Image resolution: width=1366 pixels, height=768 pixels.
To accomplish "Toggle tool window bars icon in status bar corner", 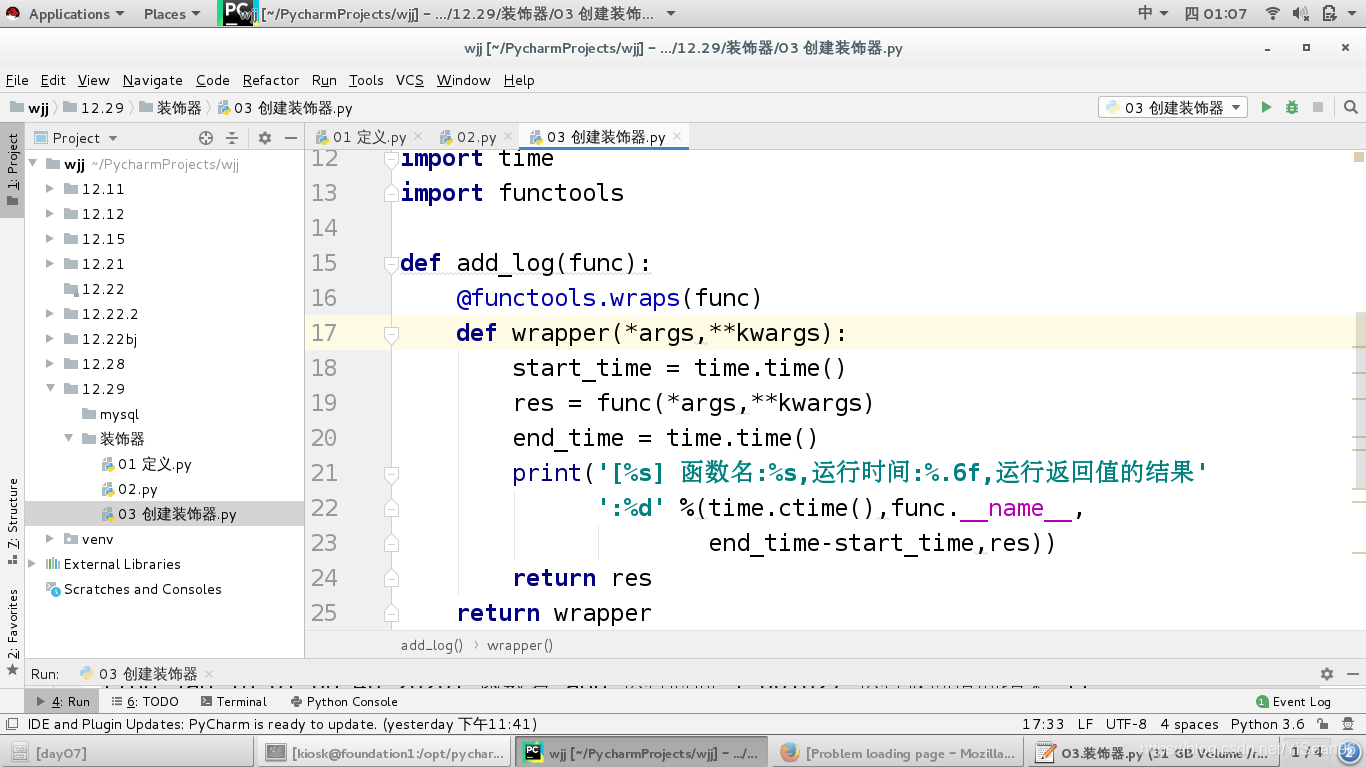I will pos(11,724).
